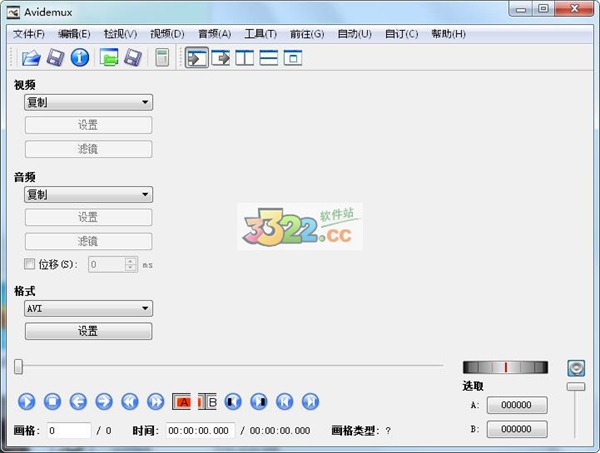Open a video file via the folder icon
The width and height of the screenshot is (600, 453).
[31, 58]
